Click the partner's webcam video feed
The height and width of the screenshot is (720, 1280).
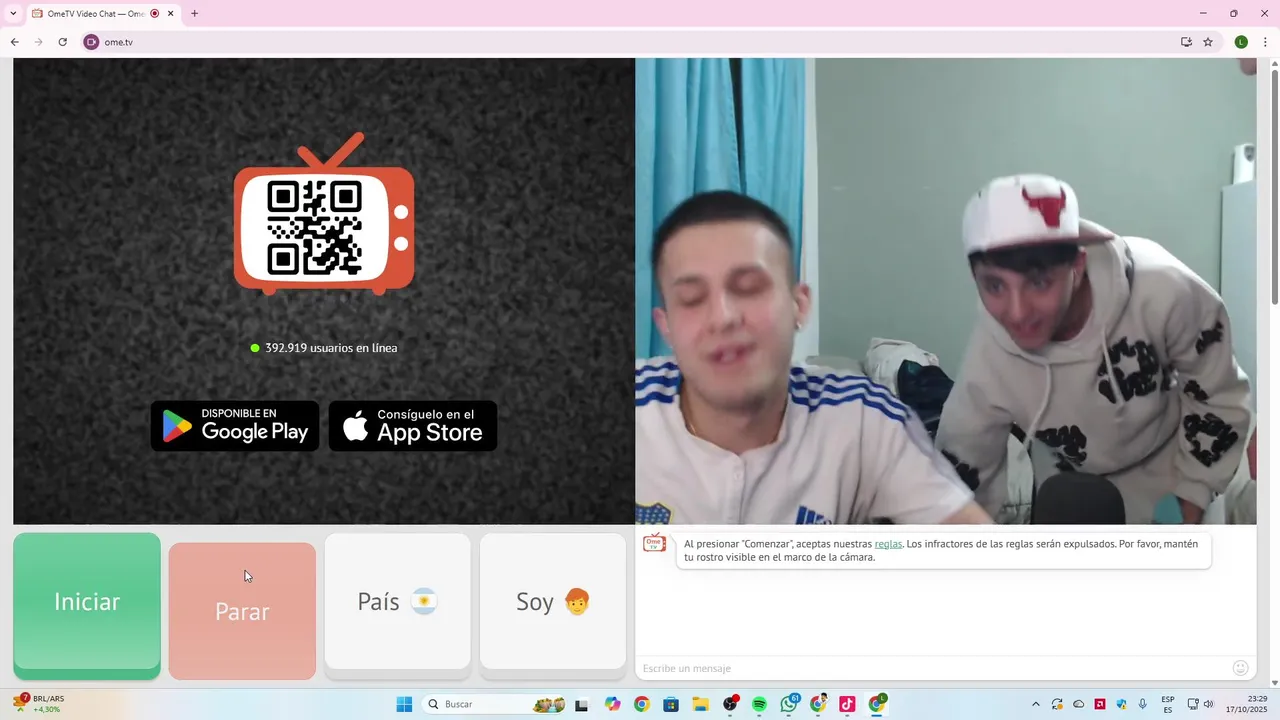[x=945, y=291]
